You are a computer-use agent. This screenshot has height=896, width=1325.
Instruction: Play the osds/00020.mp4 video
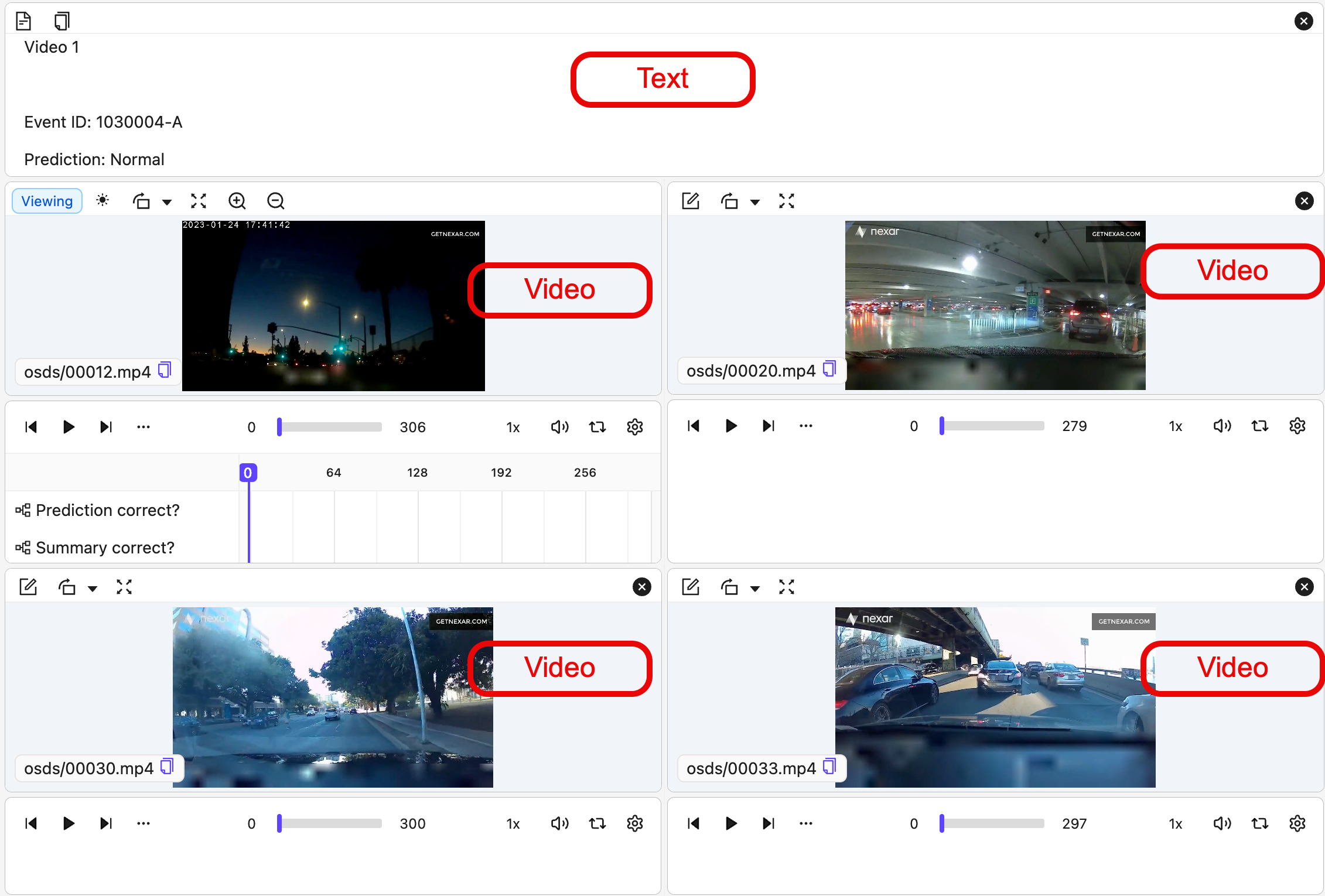click(x=731, y=426)
